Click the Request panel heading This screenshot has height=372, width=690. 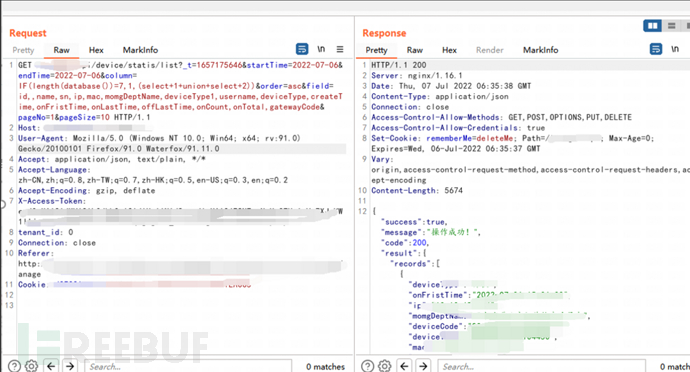[28, 33]
